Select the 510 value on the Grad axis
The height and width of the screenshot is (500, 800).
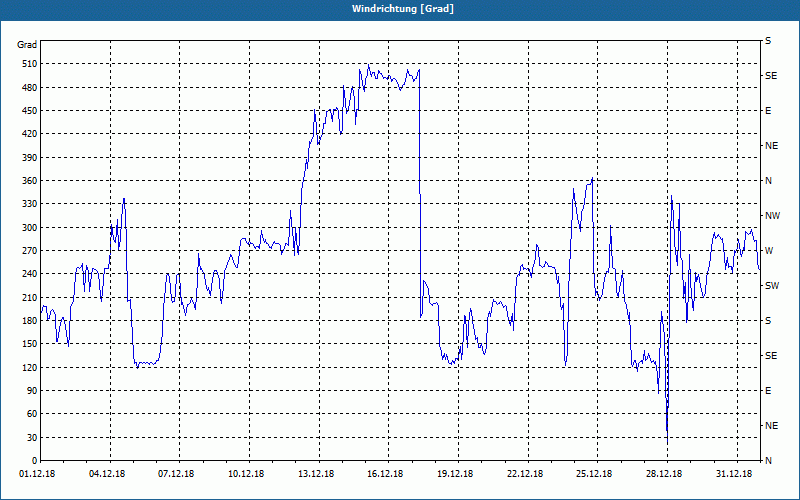30,64
